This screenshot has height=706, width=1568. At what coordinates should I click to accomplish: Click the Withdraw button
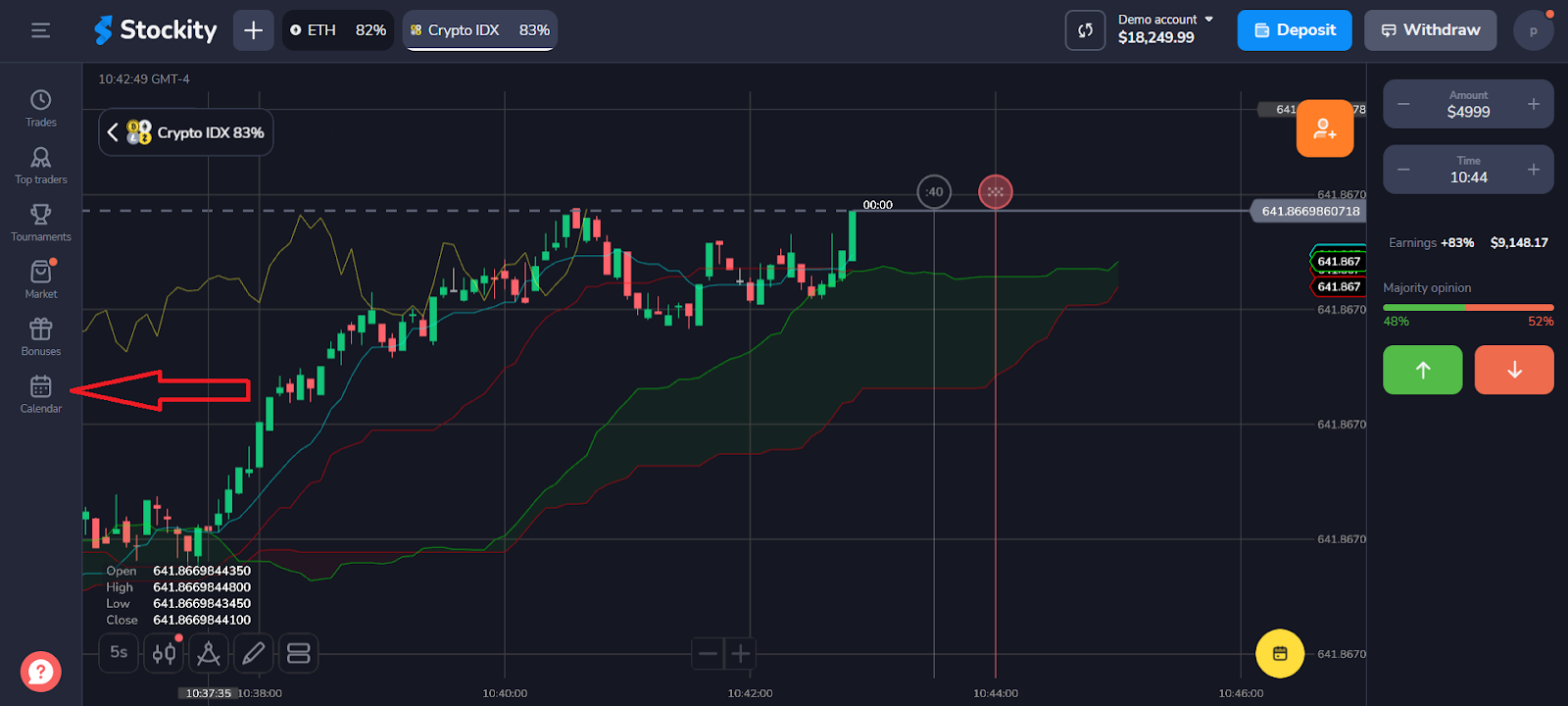pyautogui.click(x=1430, y=30)
